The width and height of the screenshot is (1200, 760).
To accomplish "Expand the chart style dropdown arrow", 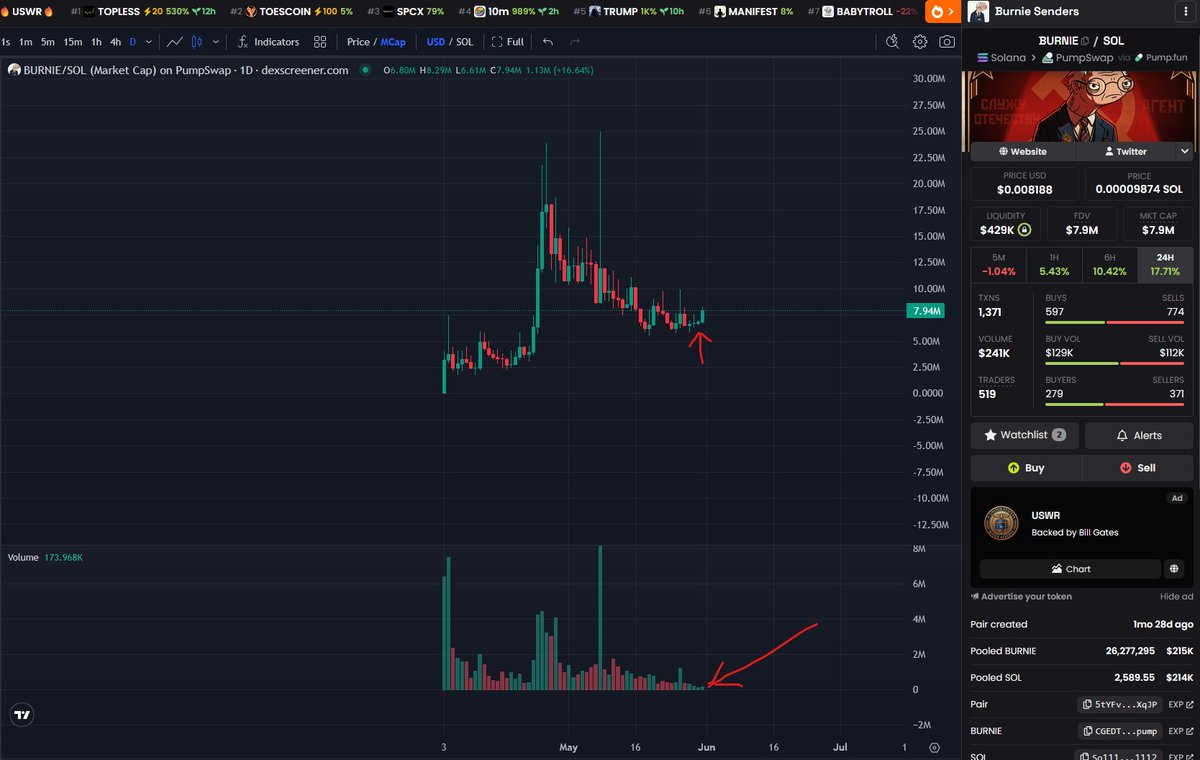I will (215, 42).
